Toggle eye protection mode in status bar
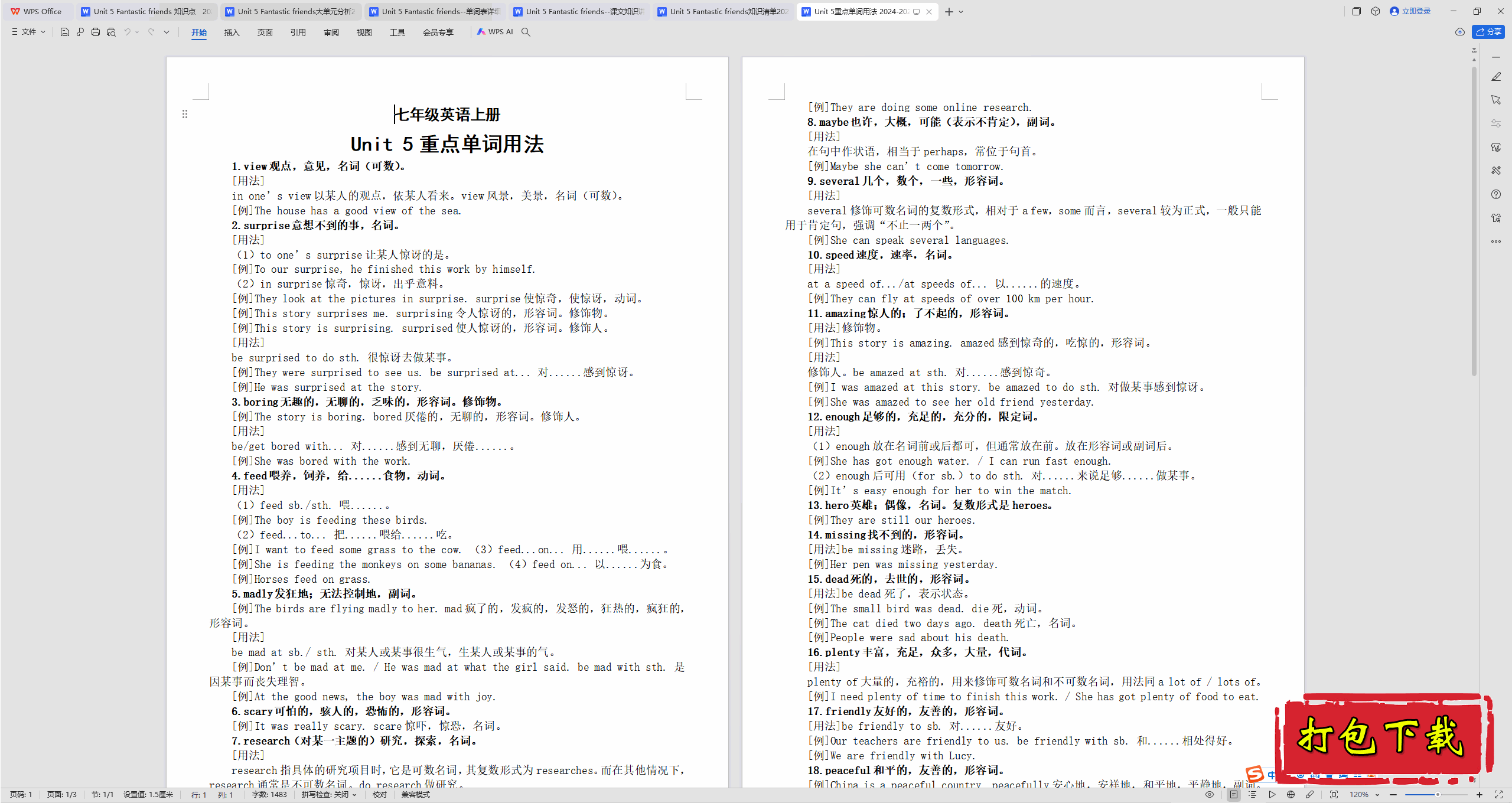 click(1210, 795)
